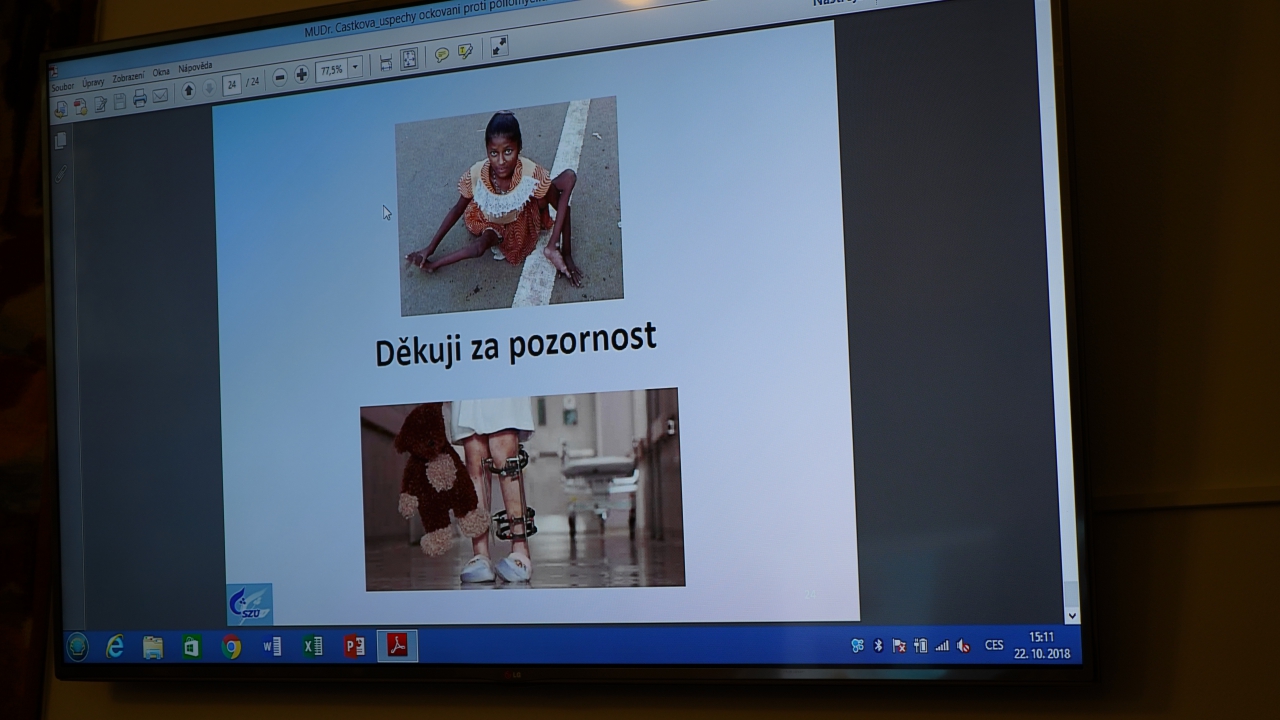Click the zoom value field 77,5%
This screenshot has width=1280, height=720.
tap(331, 71)
